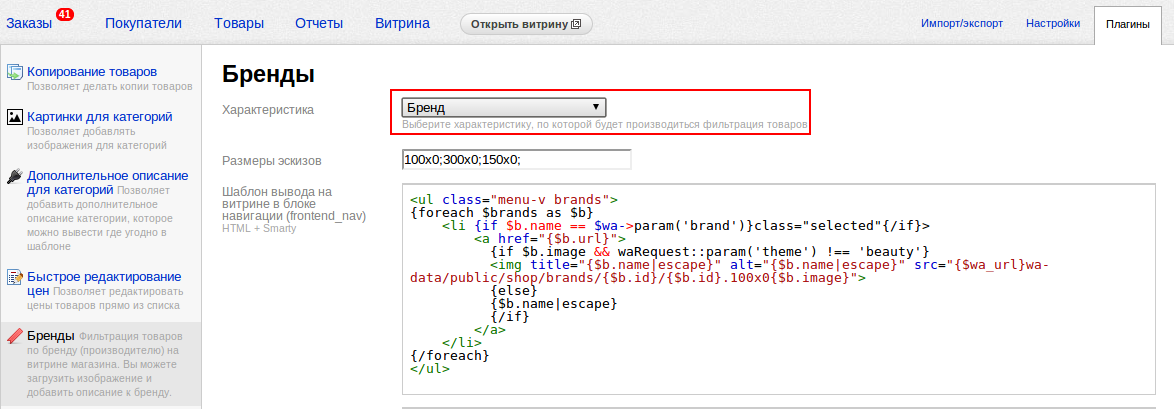Open the Заказы section

[x=29, y=23]
